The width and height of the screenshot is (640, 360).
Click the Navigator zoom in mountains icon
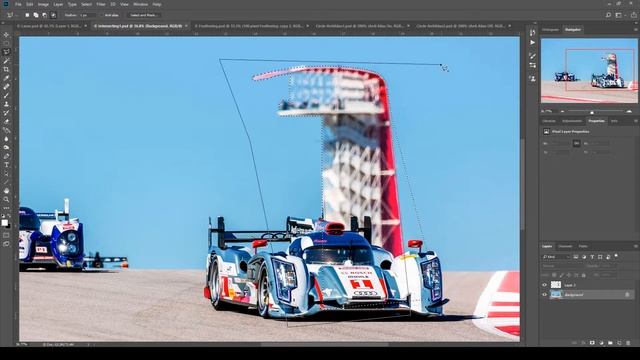[x=629, y=111]
